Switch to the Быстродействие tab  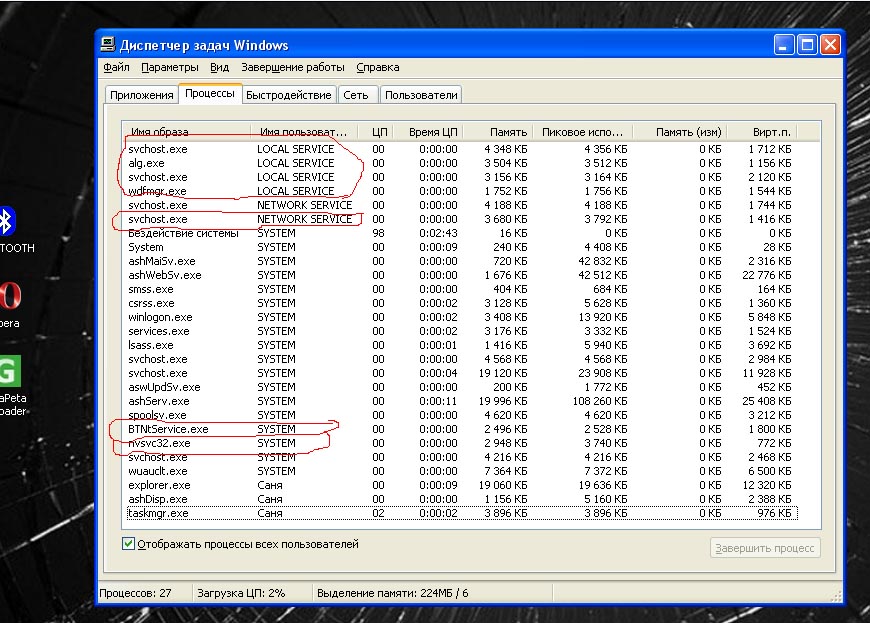(289, 95)
